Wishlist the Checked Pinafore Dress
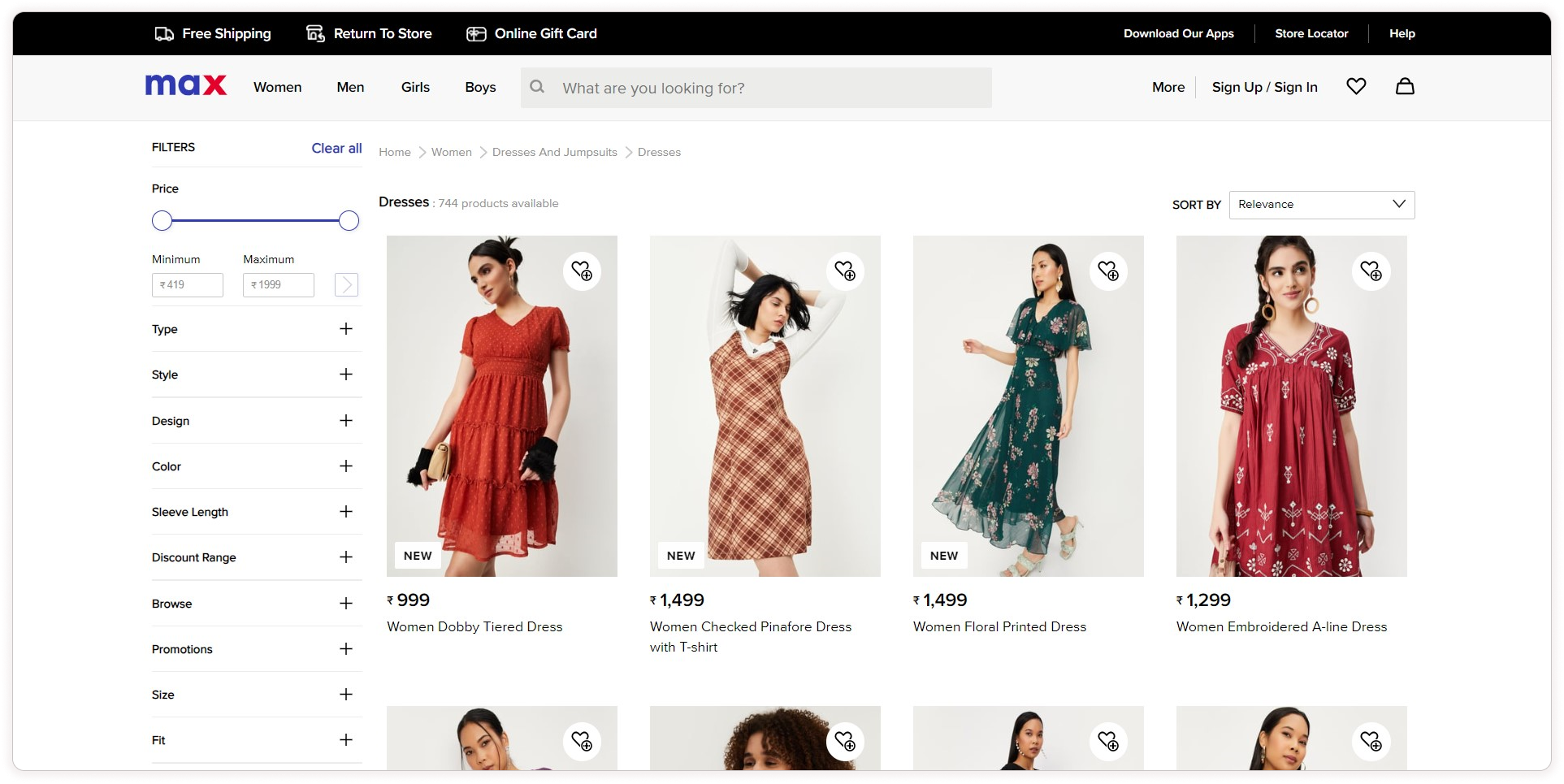The image size is (1564, 784). [x=845, y=271]
